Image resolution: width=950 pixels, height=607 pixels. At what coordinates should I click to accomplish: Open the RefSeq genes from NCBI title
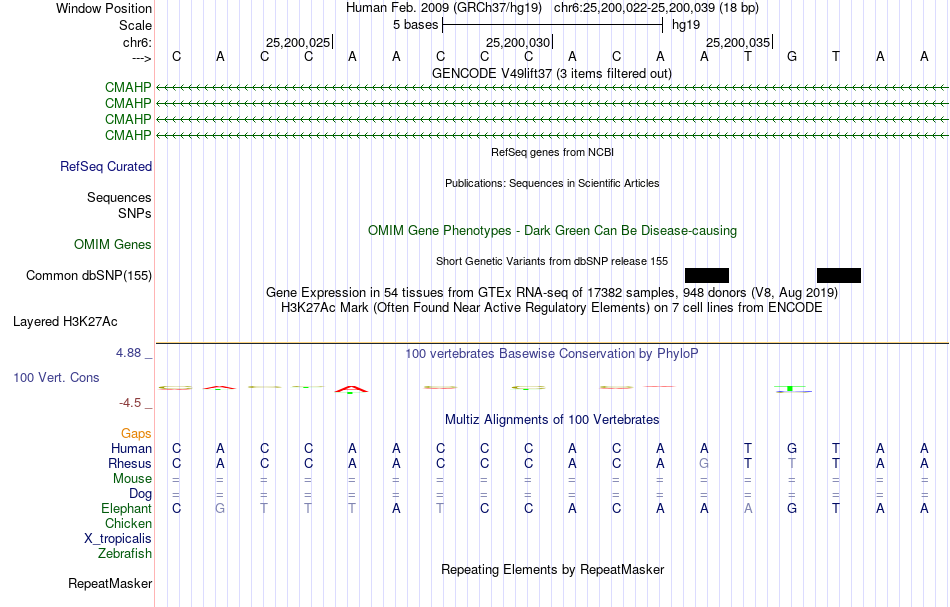pos(552,153)
